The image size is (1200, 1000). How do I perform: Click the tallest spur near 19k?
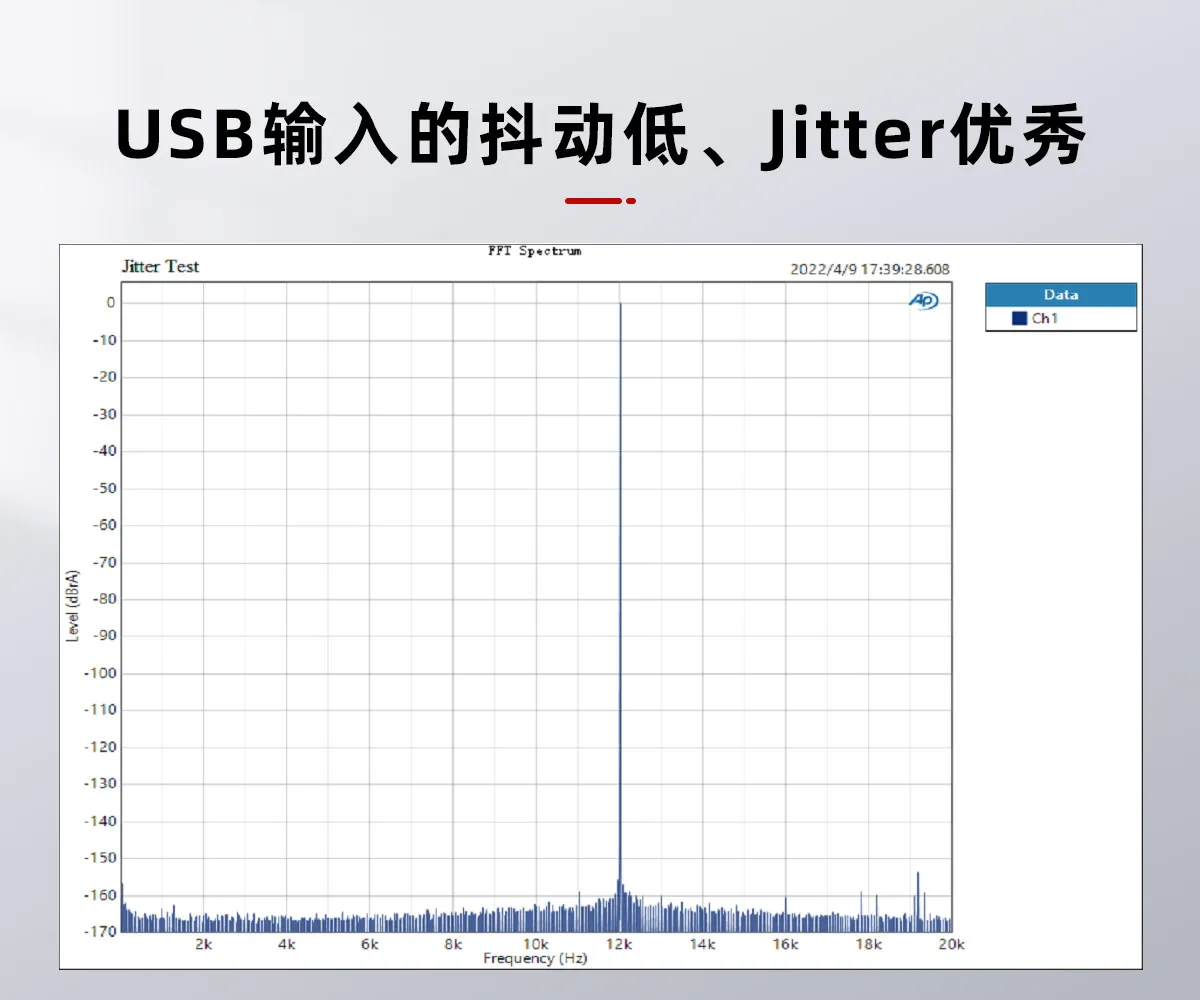(918, 874)
